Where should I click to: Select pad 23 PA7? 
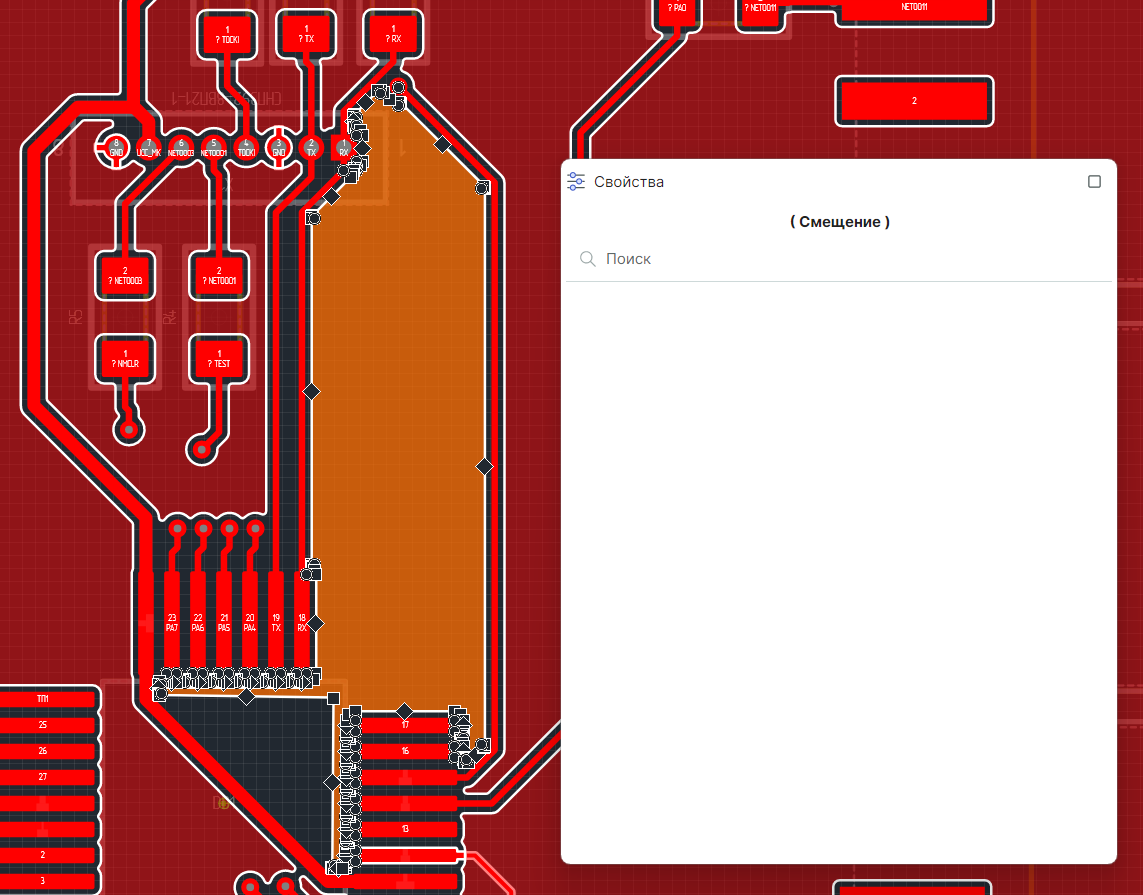[172, 622]
